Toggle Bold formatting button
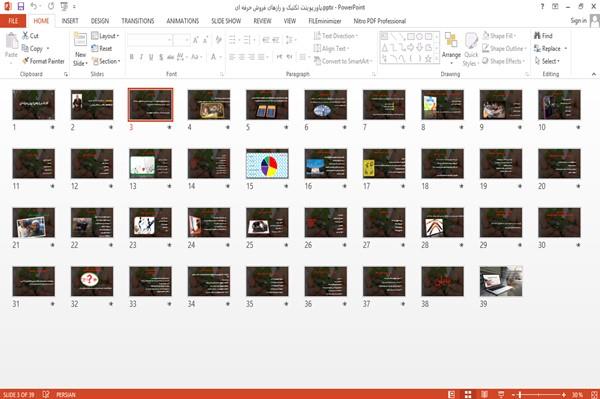Screen dimensions: 600x399 pos(131,57)
